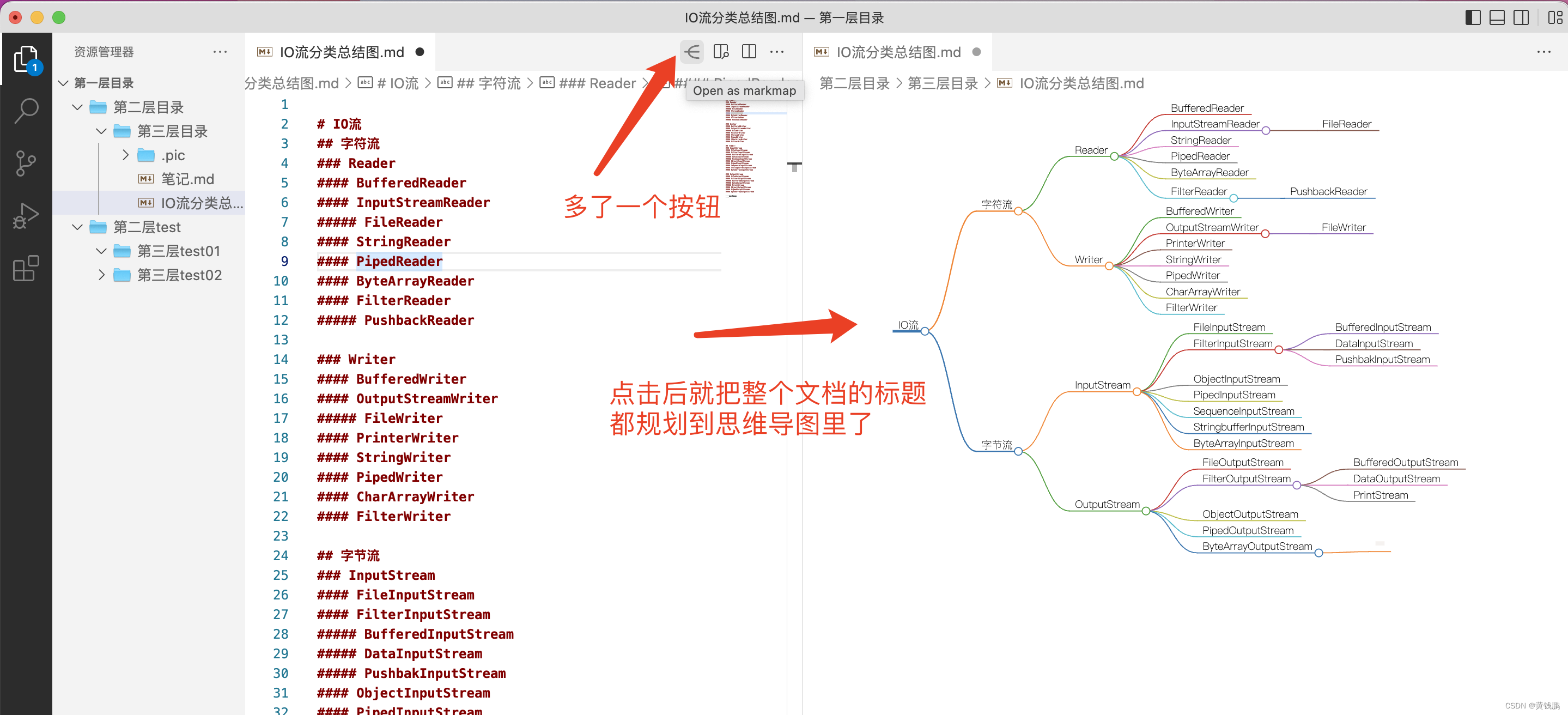
Task: Expand the .pic folder
Action: click(125, 155)
